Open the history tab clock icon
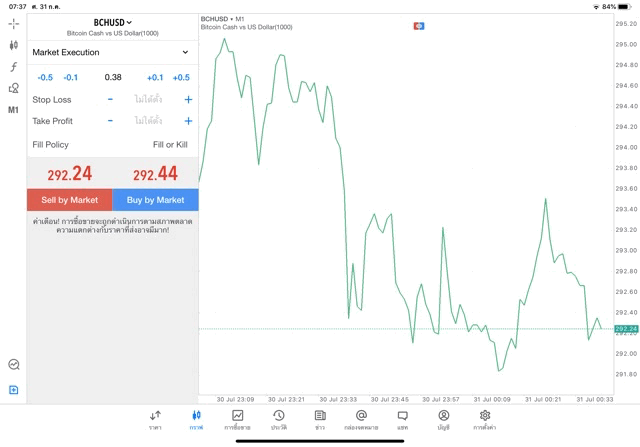 [x=279, y=420]
